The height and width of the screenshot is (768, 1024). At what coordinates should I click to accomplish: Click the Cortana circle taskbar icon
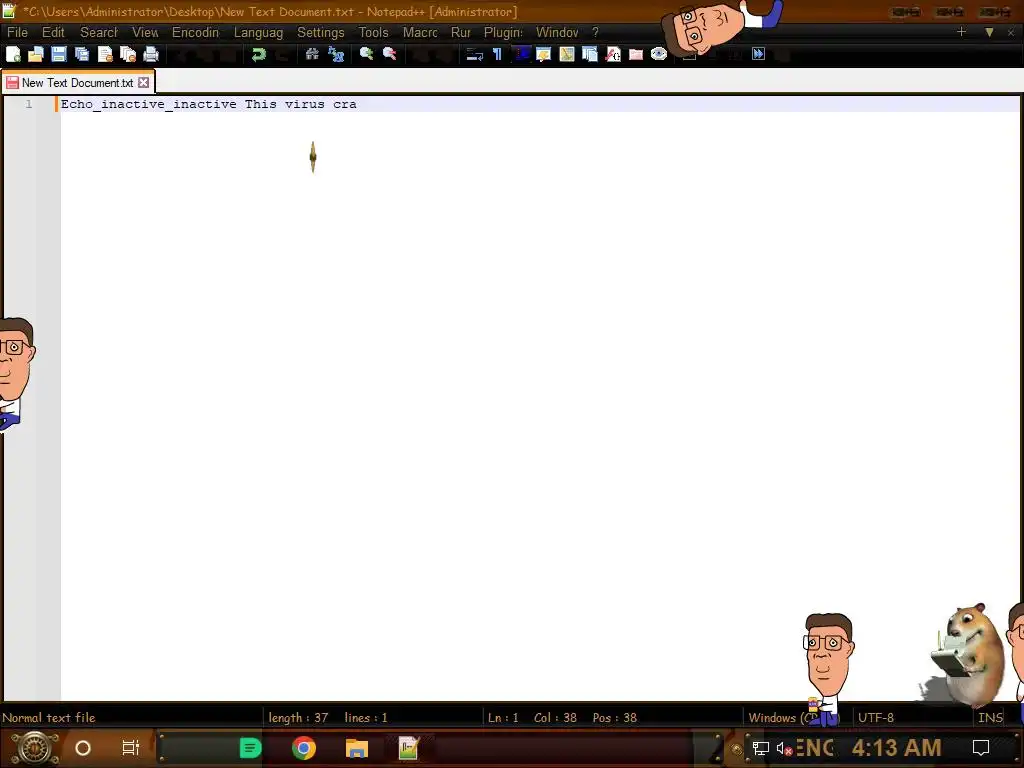pos(83,748)
